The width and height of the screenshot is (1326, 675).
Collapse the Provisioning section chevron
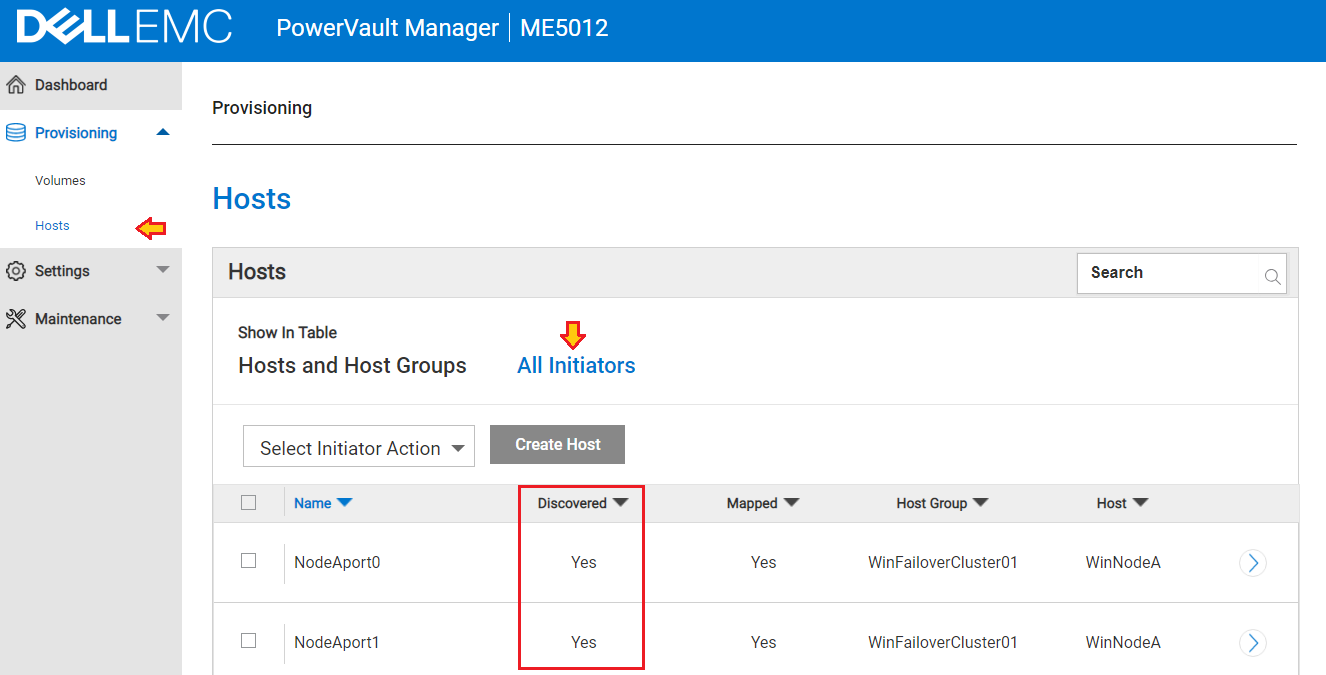tap(162, 131)
